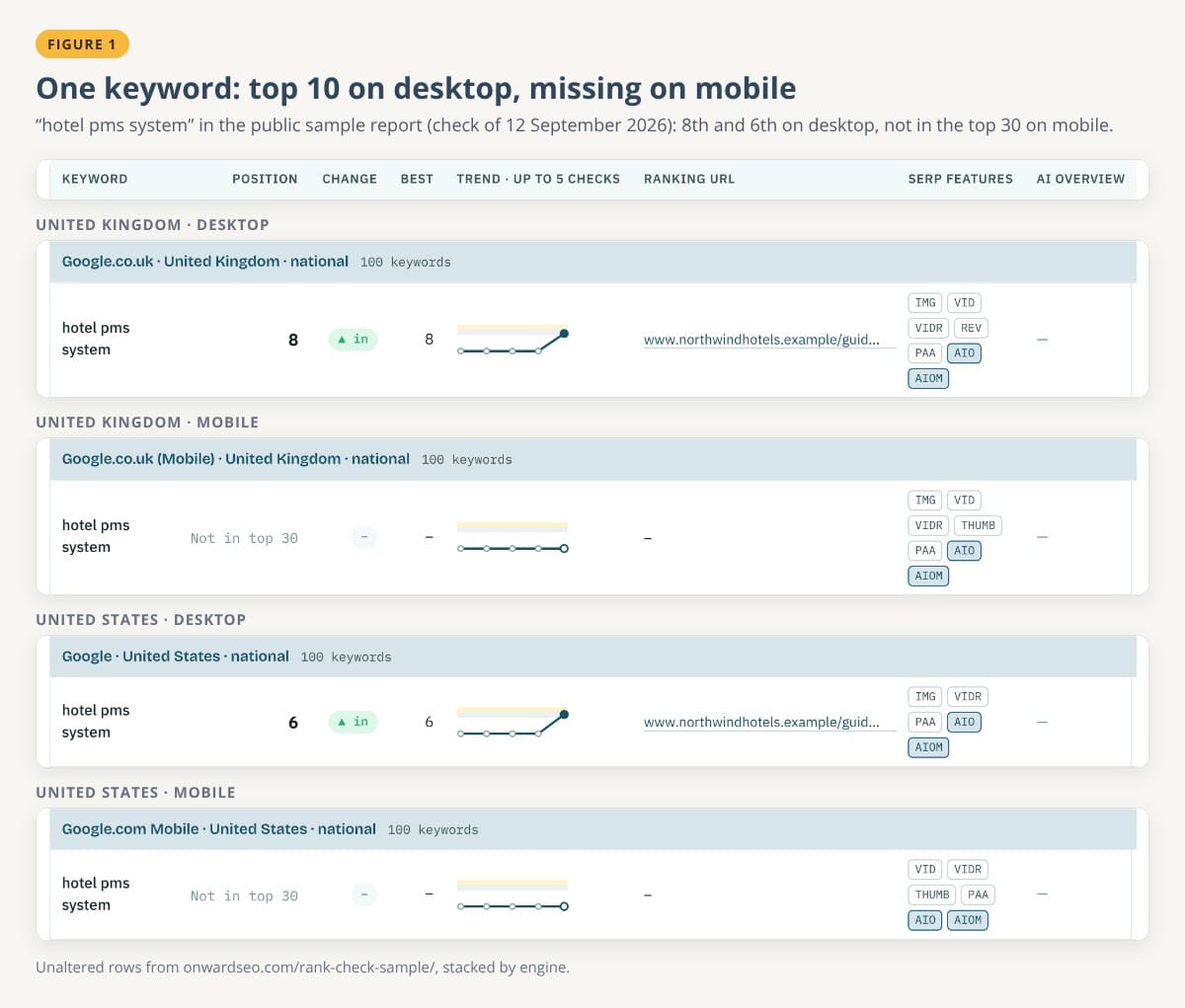Click the CHANGE column header
This screenshot has height=1008, width=1185.
point(350,180)
